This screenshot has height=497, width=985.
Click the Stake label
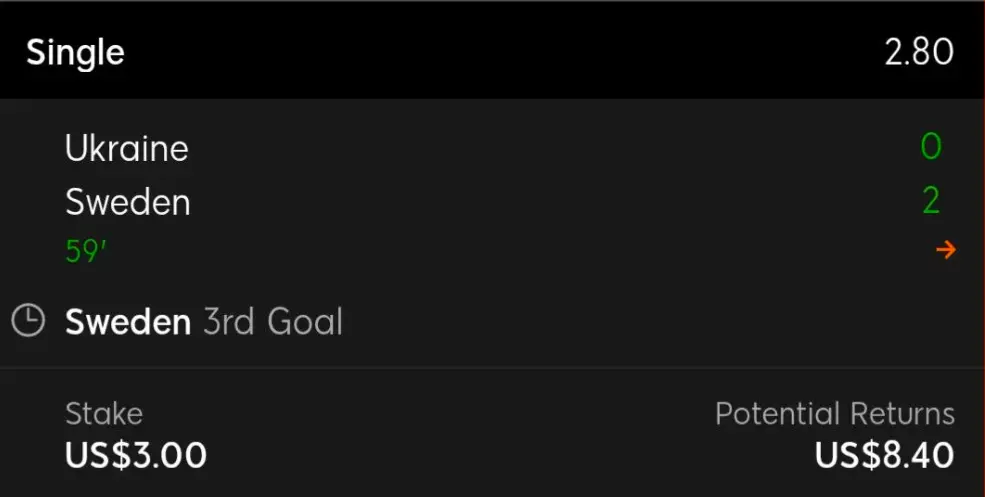tap(104, 413)
